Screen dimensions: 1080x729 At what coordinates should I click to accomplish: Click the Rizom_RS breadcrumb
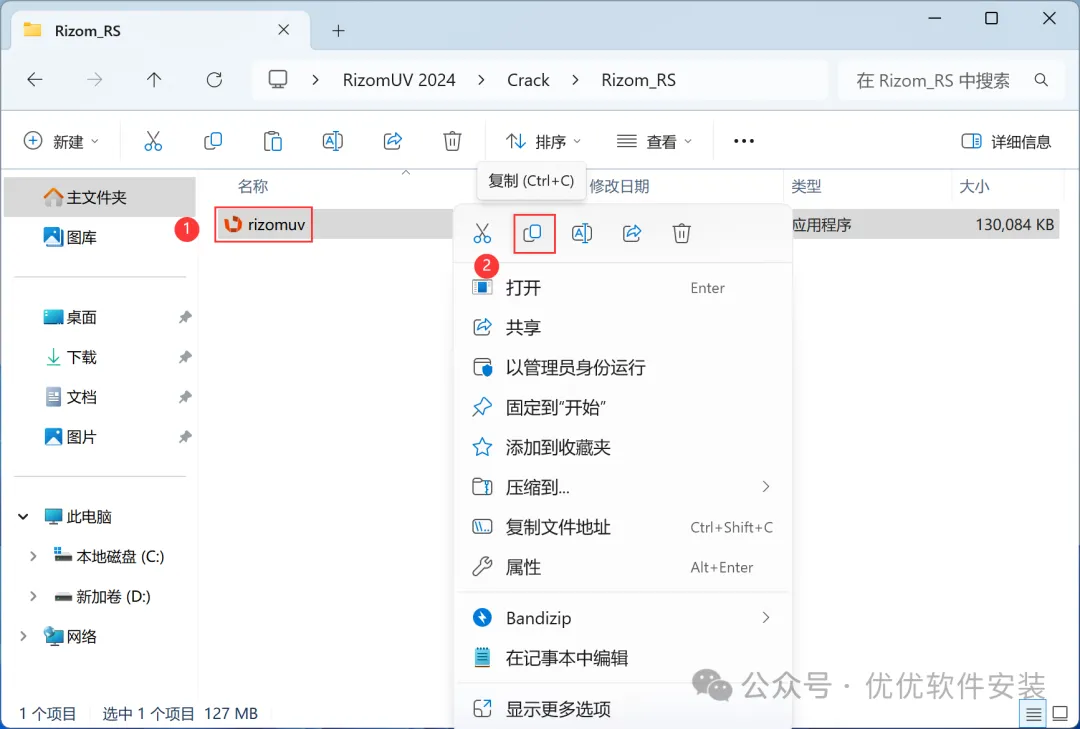(638, 80)
